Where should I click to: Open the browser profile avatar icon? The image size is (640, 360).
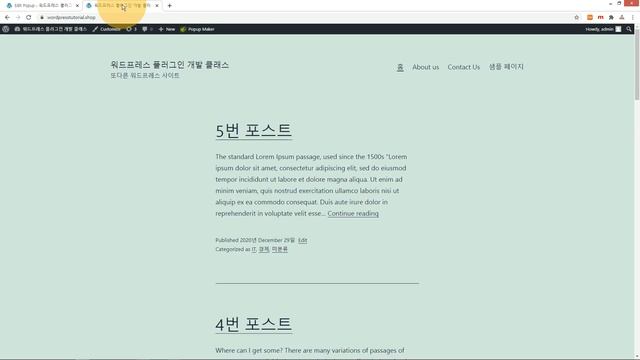point(622,17)
